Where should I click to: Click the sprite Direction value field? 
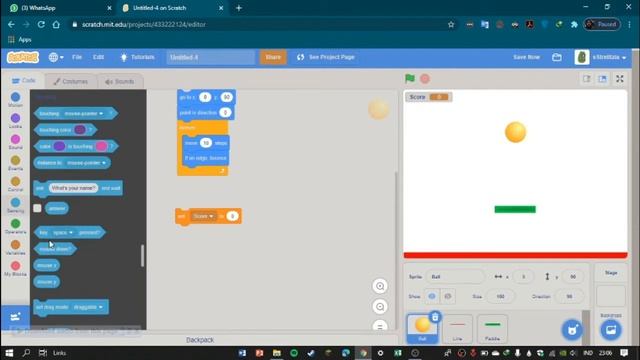[569, 296]
